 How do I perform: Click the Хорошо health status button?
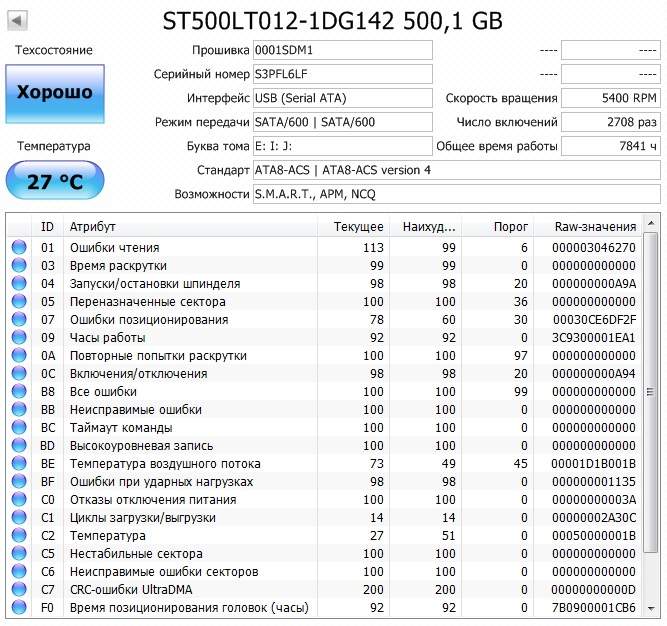point(55,94)
